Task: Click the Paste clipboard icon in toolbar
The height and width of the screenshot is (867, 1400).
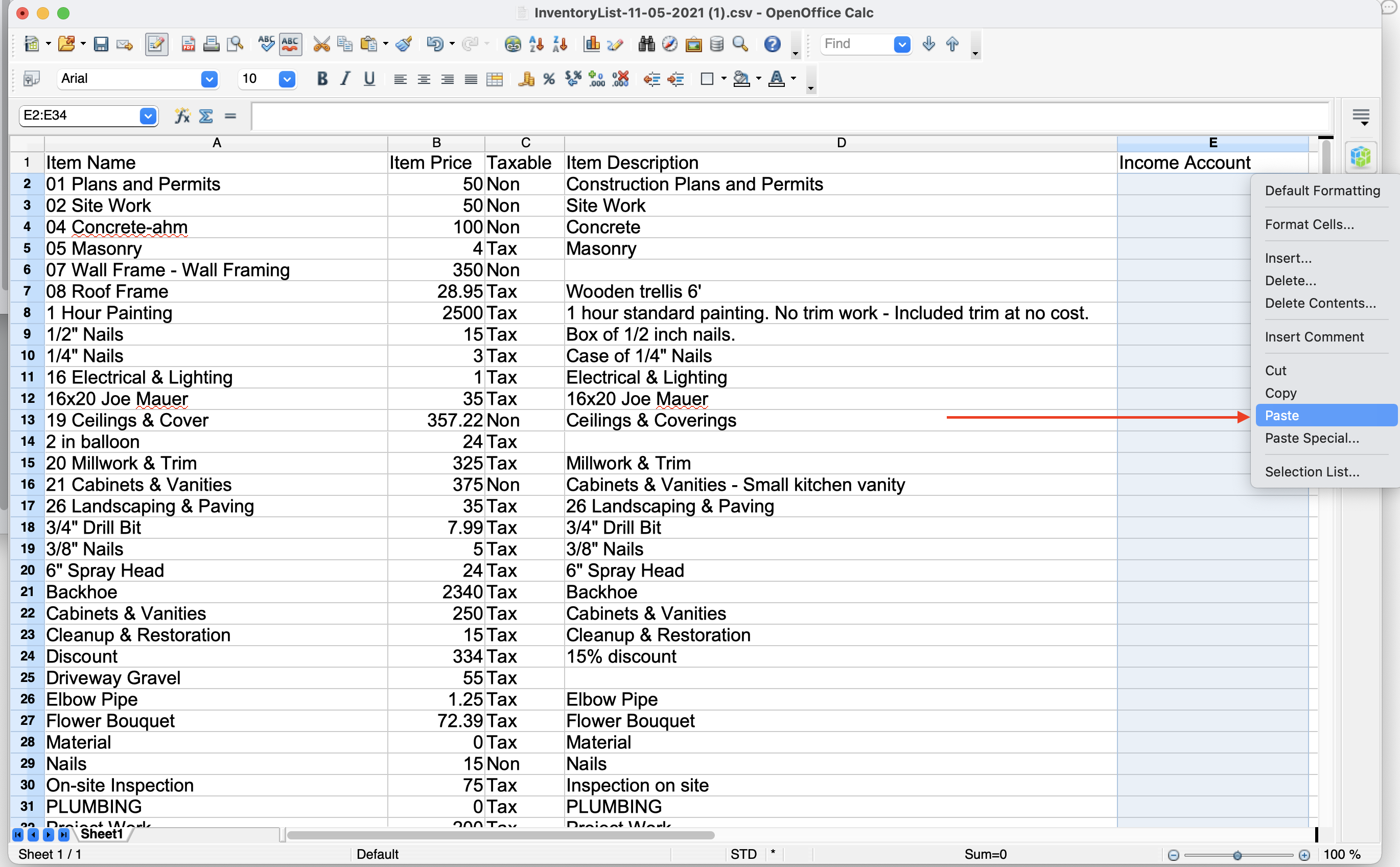Action: (368, 44)
